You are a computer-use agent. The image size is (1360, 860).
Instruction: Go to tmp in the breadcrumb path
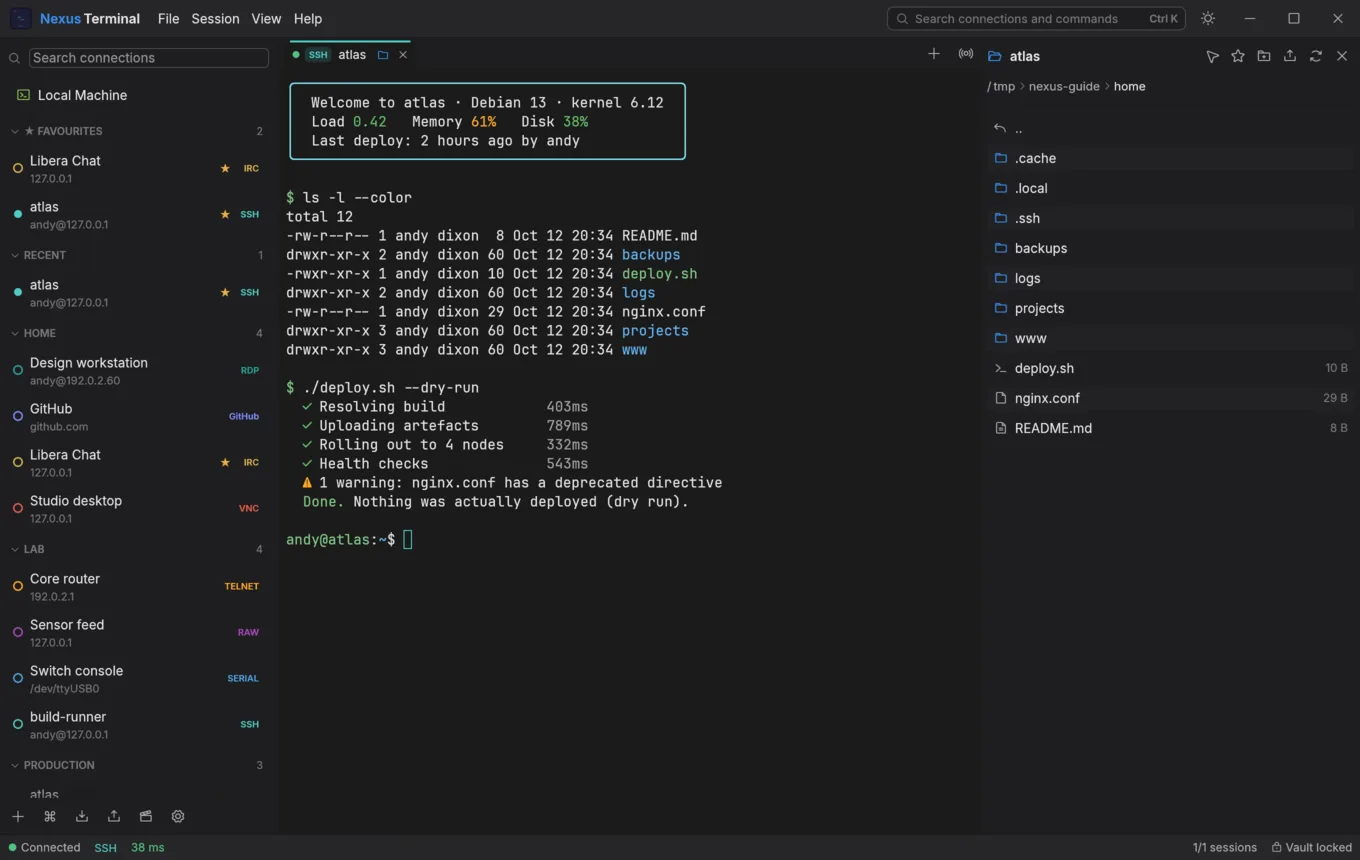1004,86
